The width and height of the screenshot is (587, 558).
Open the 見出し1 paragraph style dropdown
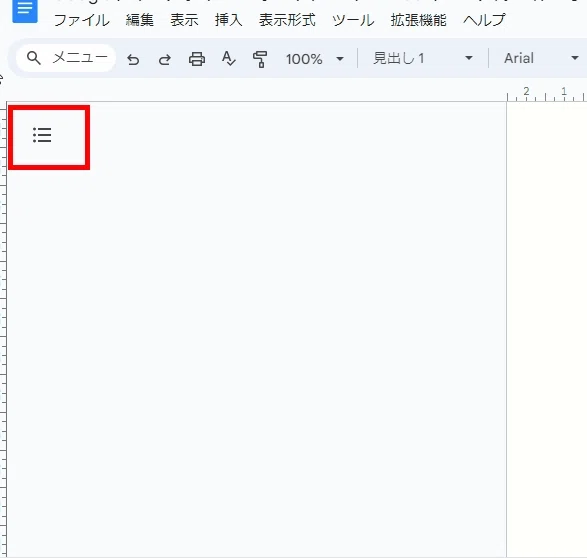tap(423, 58)
